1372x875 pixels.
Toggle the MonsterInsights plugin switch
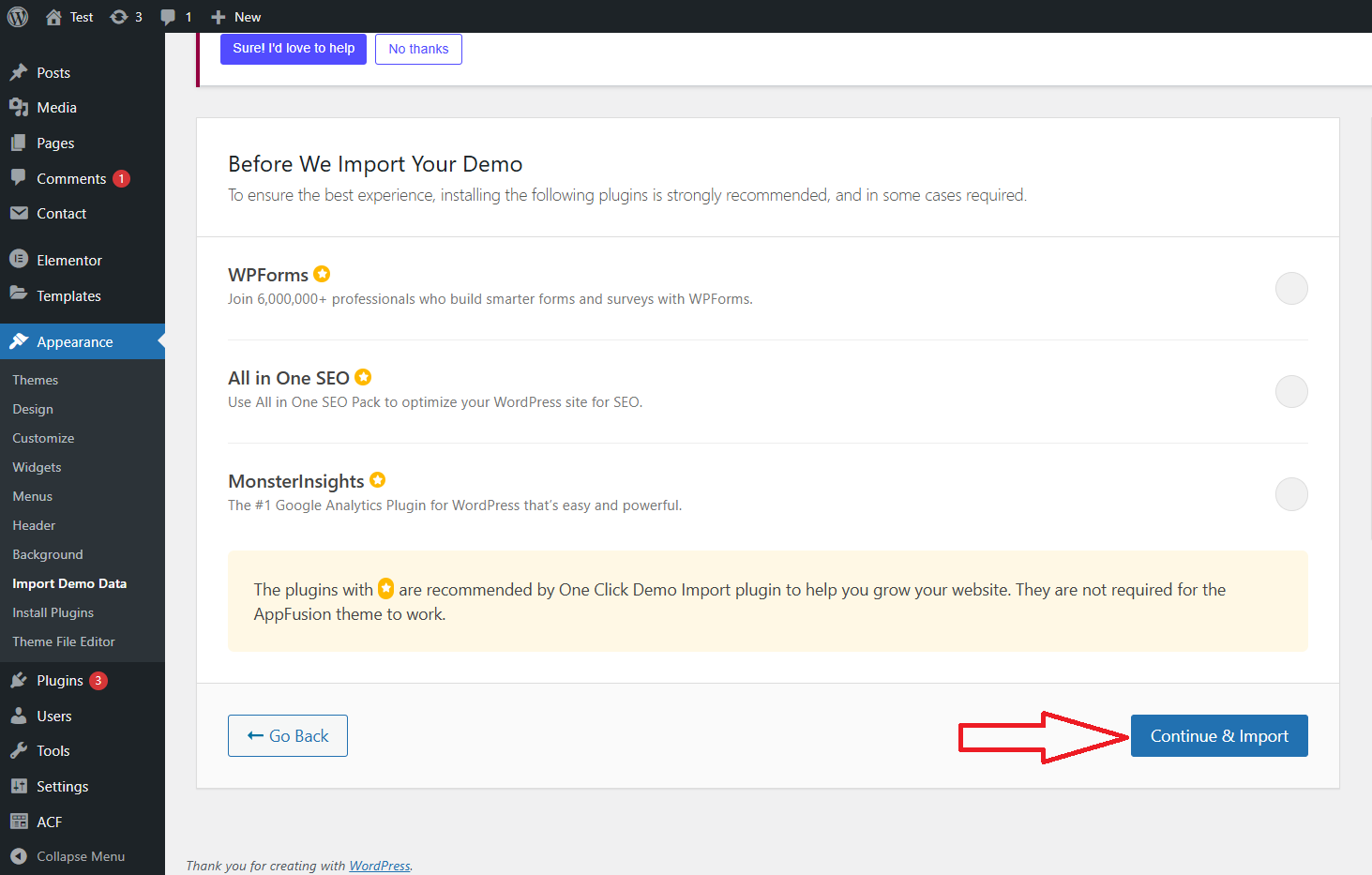[1290, 494]
